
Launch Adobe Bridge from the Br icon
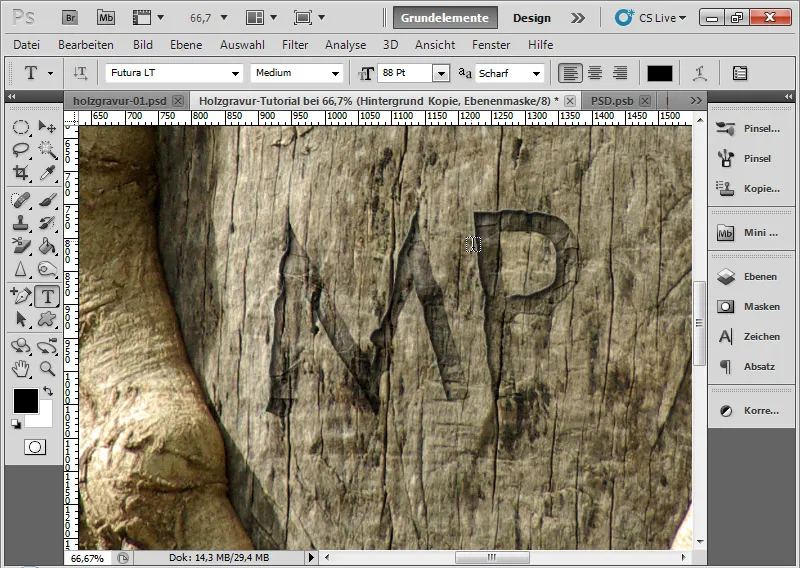click(x=70, y=18)
